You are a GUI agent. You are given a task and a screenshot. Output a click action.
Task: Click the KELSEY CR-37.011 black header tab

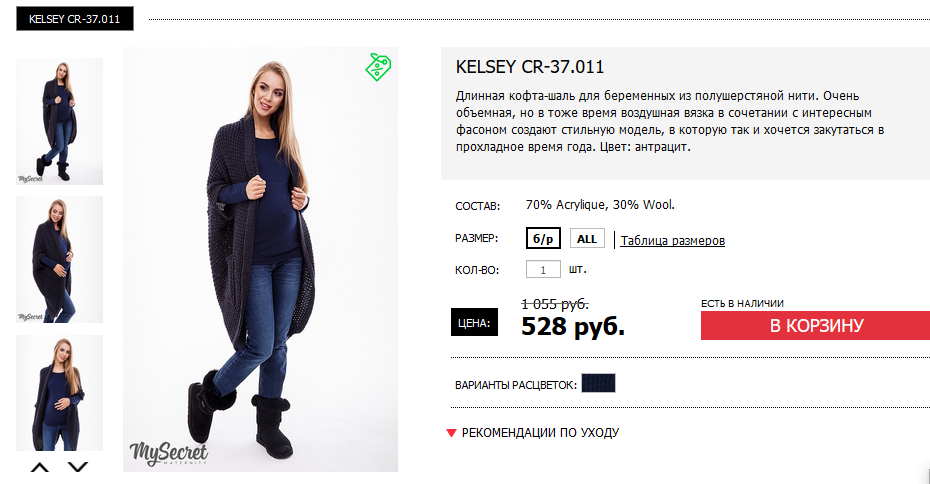pyautogui.click(x=75, y=19)
